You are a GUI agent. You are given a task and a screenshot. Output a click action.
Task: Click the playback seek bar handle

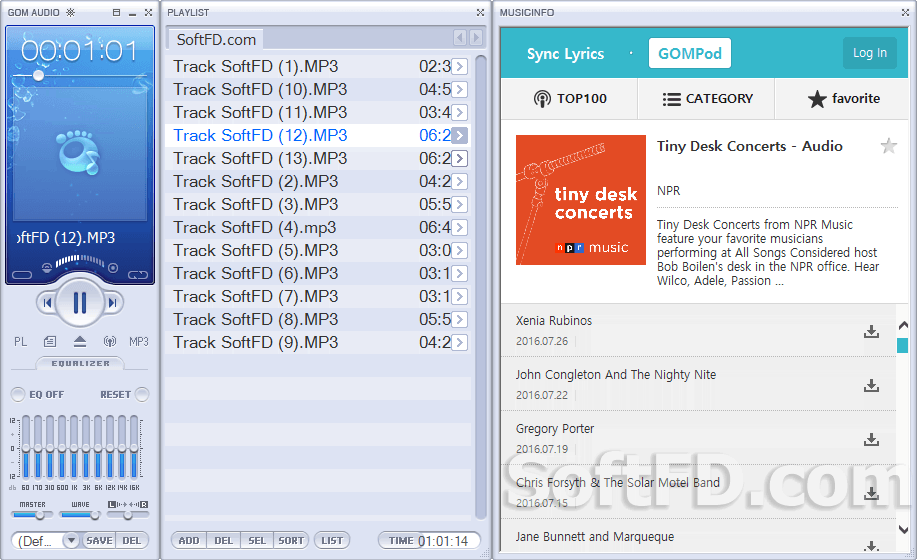click(39, 75)
